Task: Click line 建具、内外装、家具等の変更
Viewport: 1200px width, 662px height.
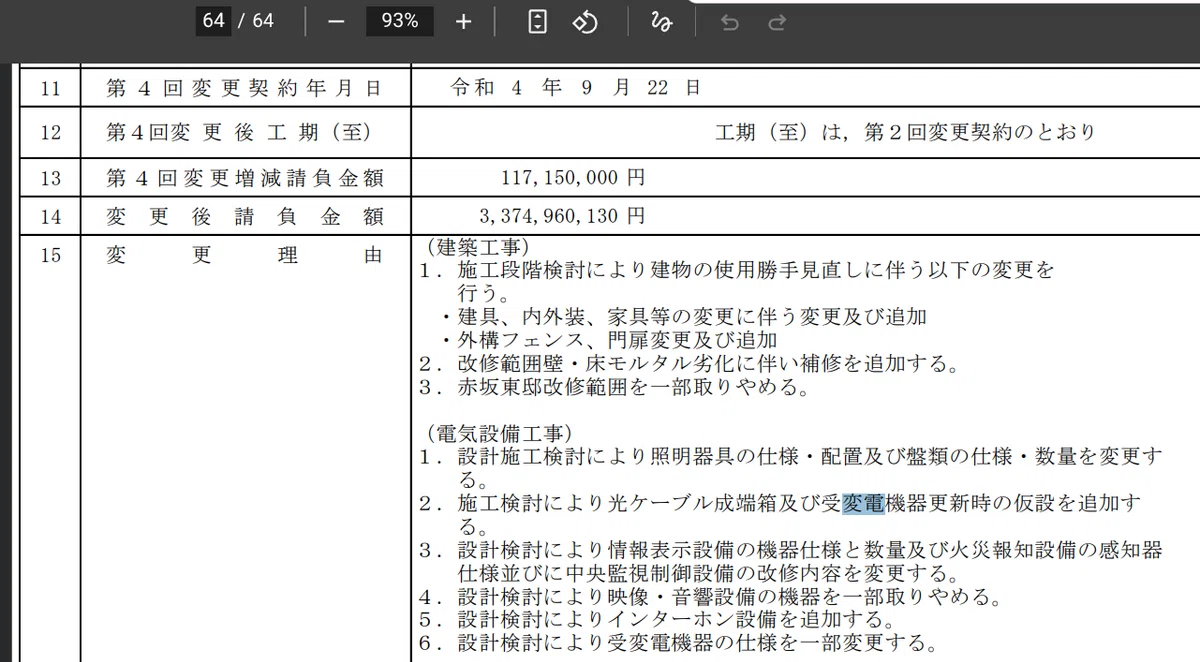Action: click(683, 317)
